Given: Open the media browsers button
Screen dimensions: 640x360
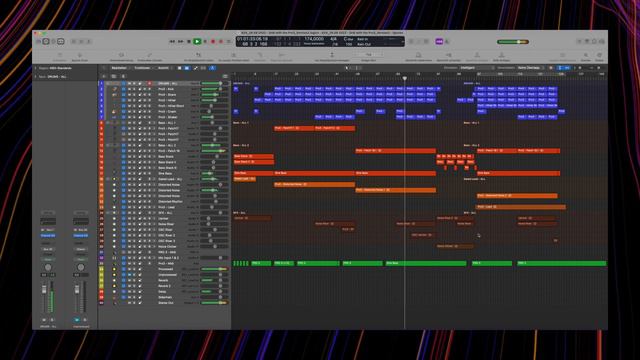Looking at the screenshot, I should coord(602,42).
